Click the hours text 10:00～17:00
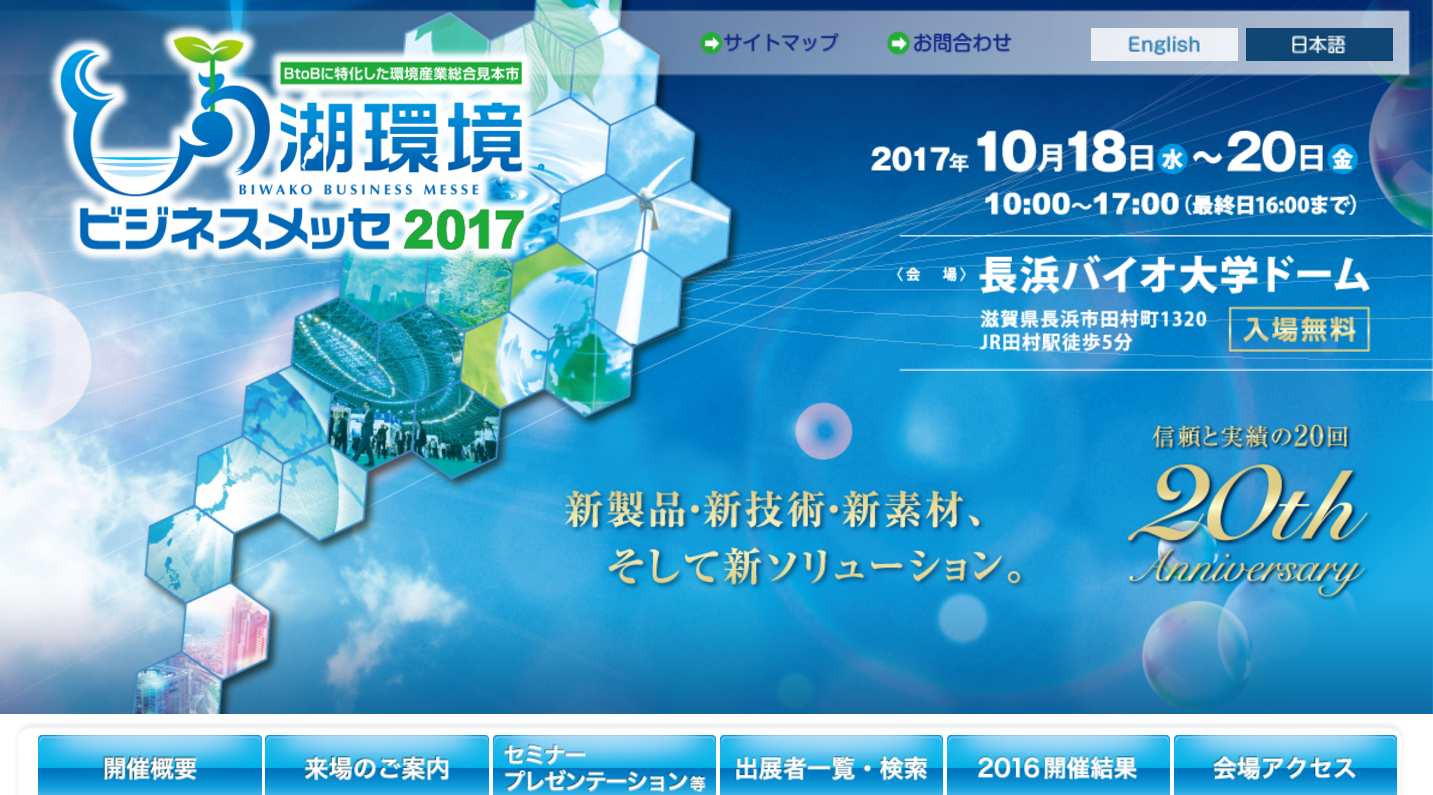This screenshot has height=795, width=1433. coord(1081,204)
